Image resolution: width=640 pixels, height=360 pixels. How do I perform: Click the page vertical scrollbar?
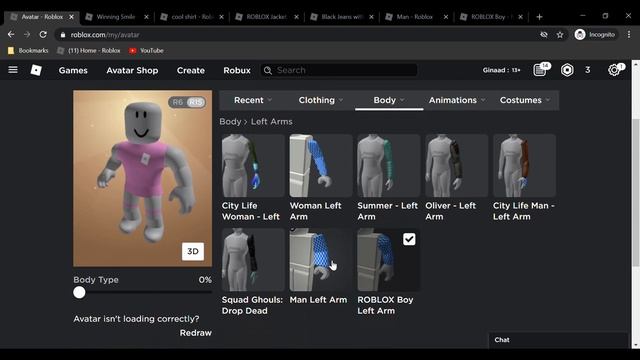pyautogui.click(x=636, y=192)
